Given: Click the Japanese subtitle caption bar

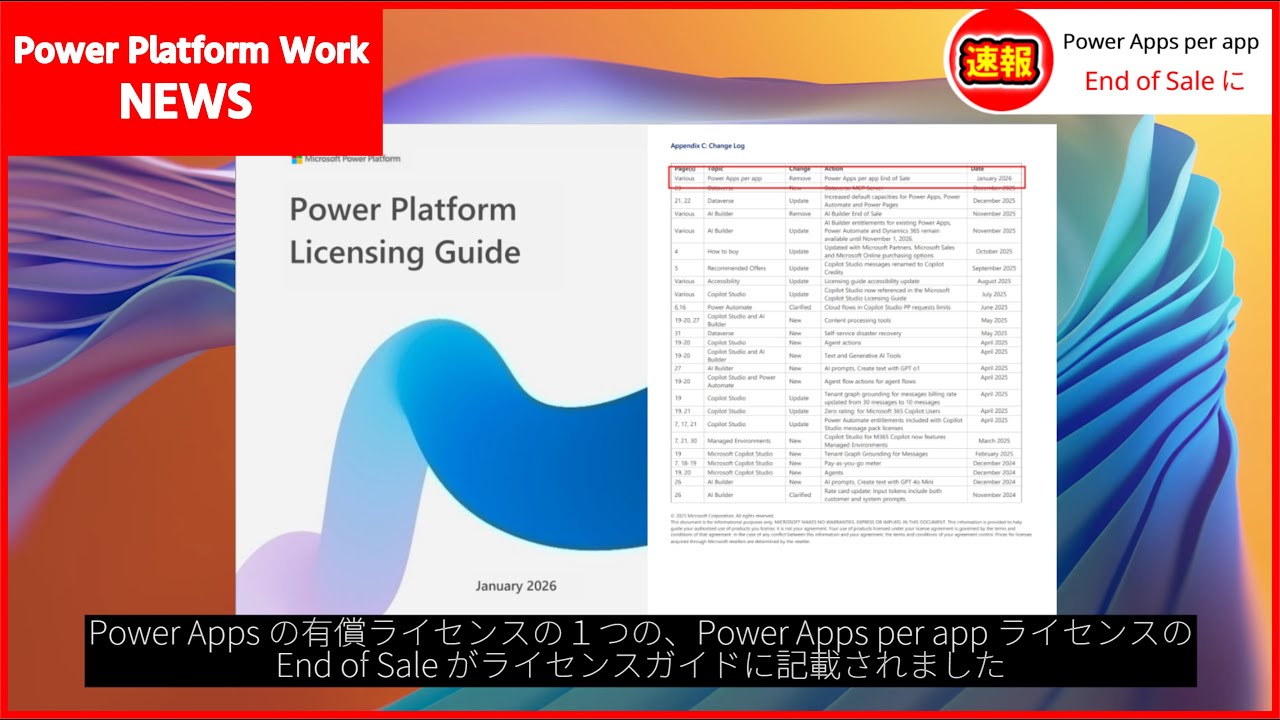Looking at the screenshot, I should tap(640, 650).
